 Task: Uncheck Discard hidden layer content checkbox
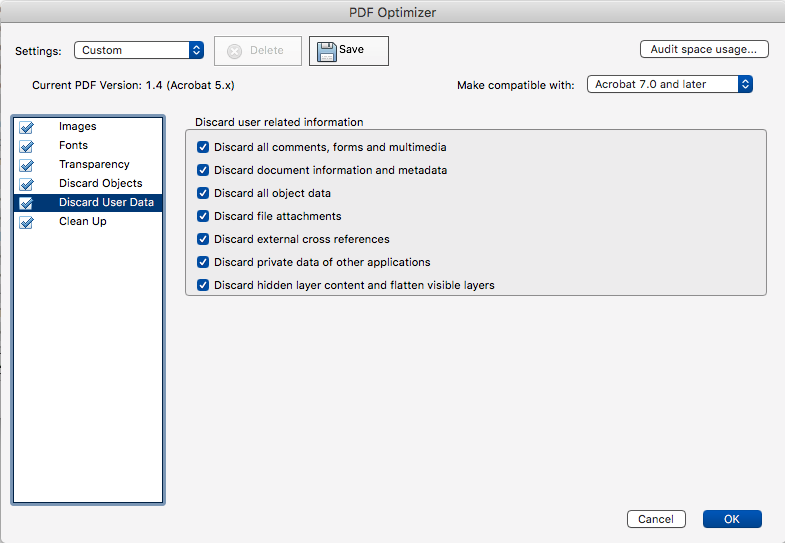pyautogui.click(x=203, y=285)
